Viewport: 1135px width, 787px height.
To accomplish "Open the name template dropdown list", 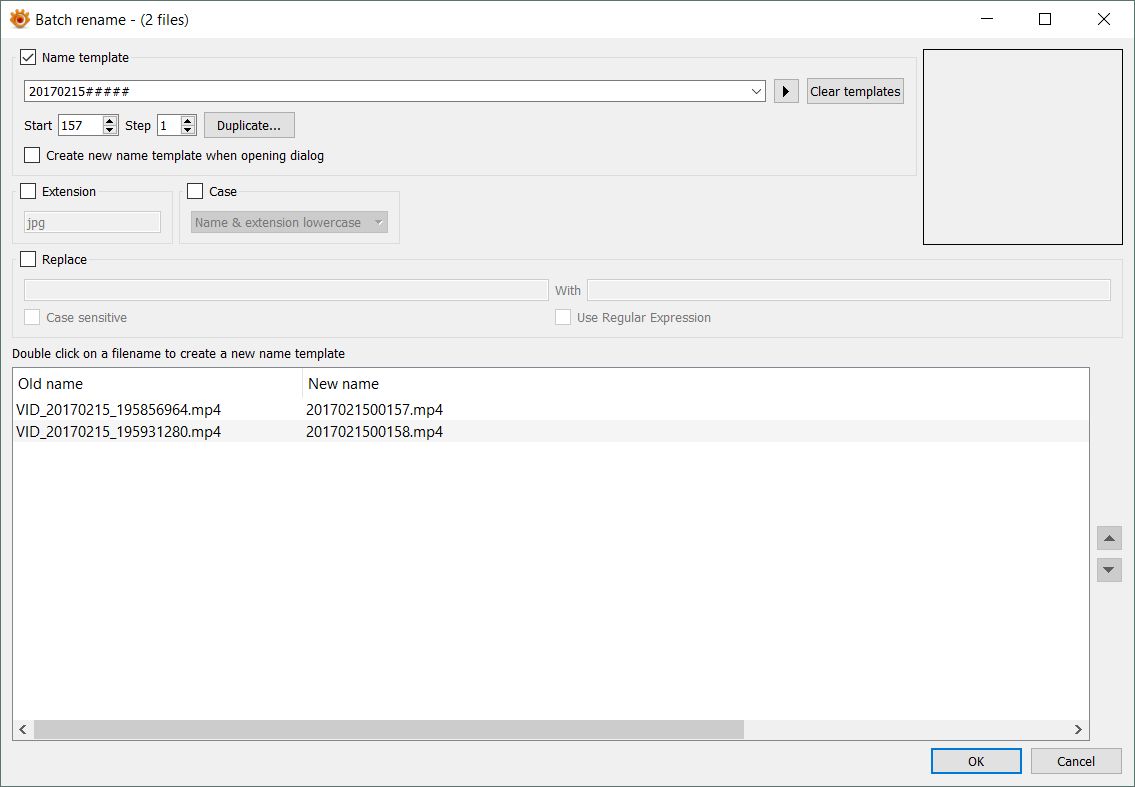I will pos(756,91).
